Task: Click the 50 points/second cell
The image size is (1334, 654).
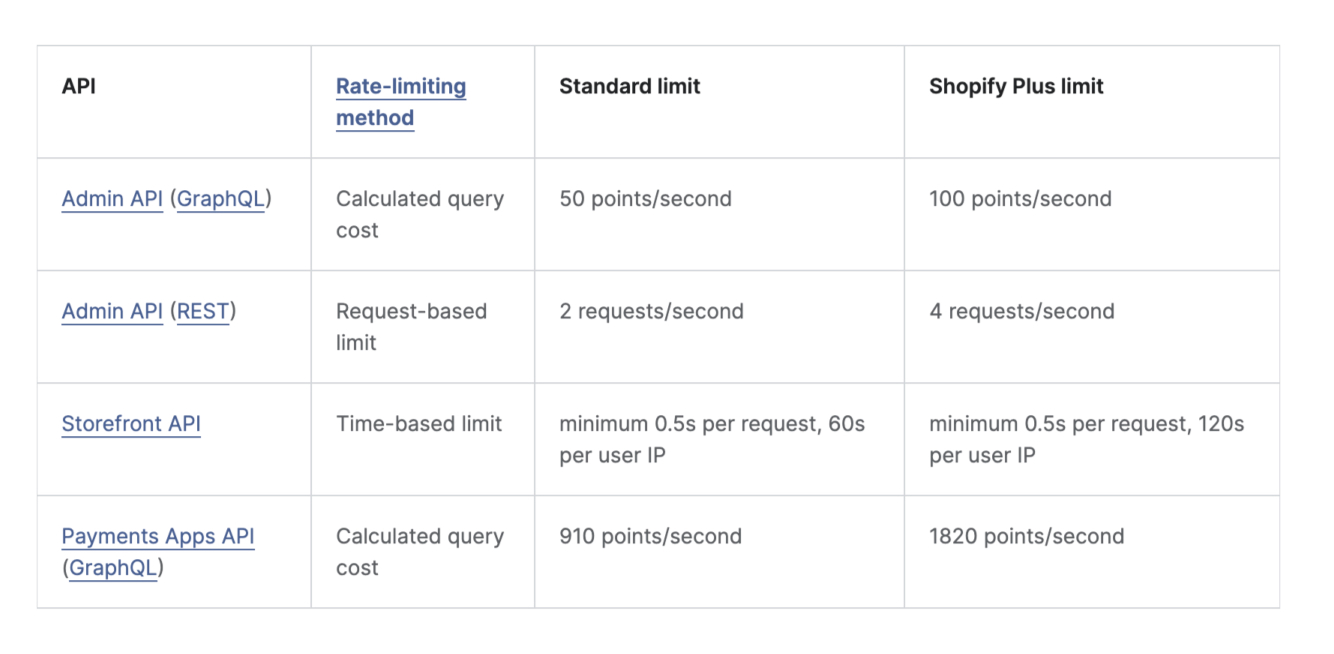Action: tap(645, 199)
